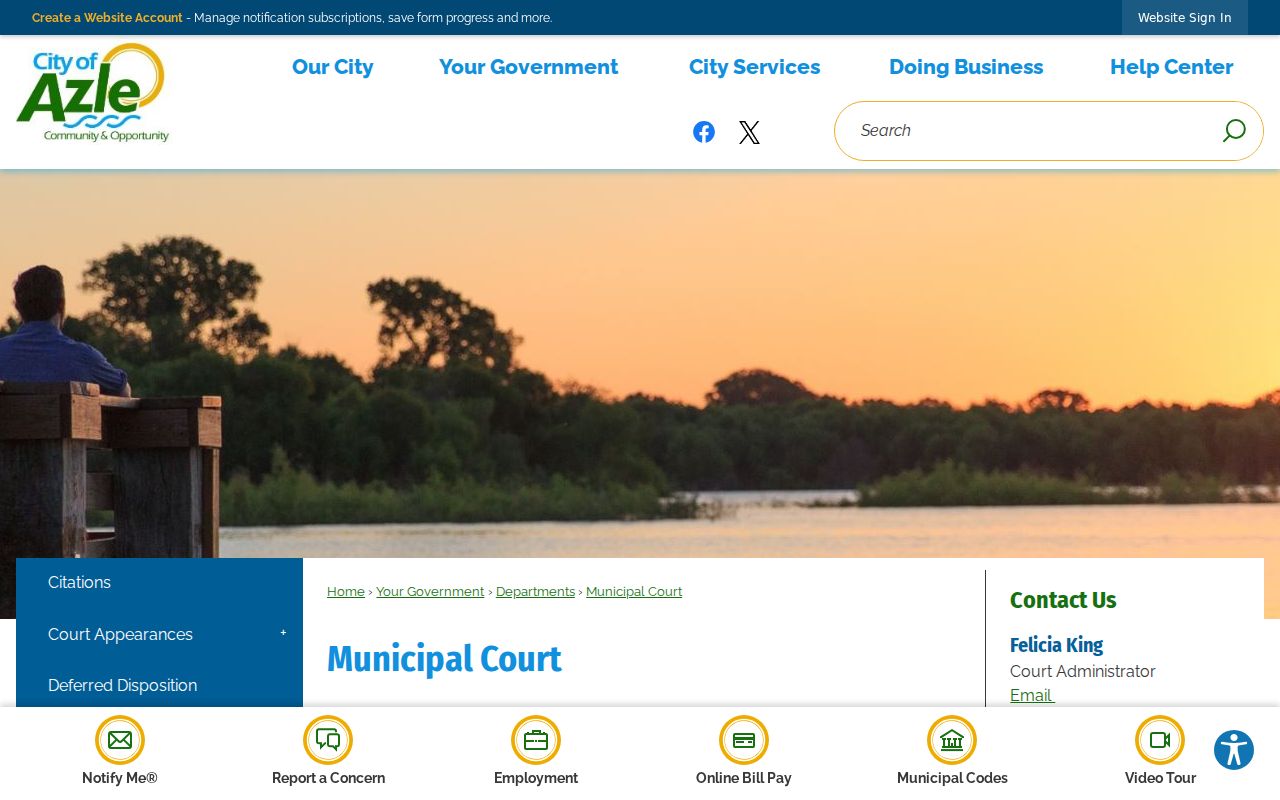Screen dimensions: 1280x800
Task: Click the Departments breadcrumb link
Action: click(535, 592)
